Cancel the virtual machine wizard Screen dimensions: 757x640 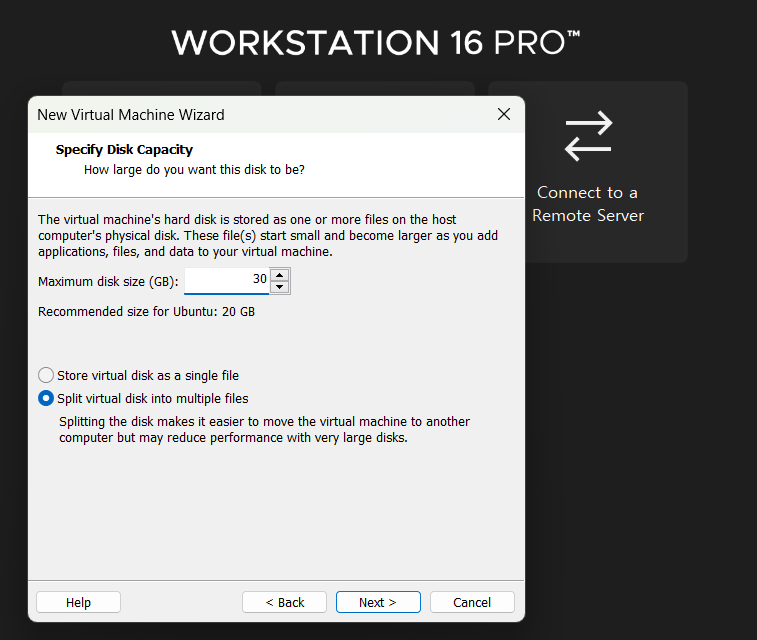pos(472,602)
